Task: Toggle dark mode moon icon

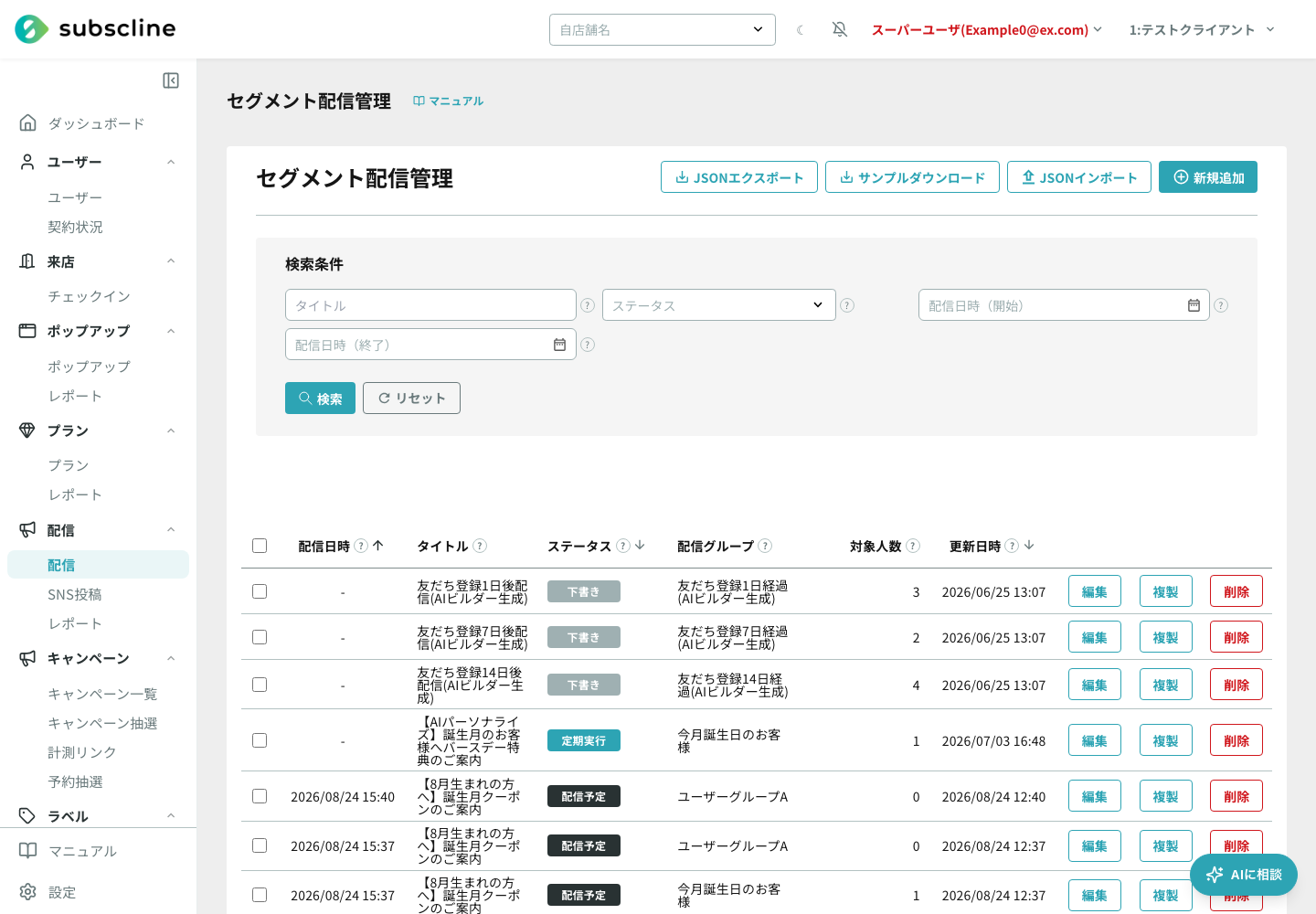Action: tap(801, 30)
